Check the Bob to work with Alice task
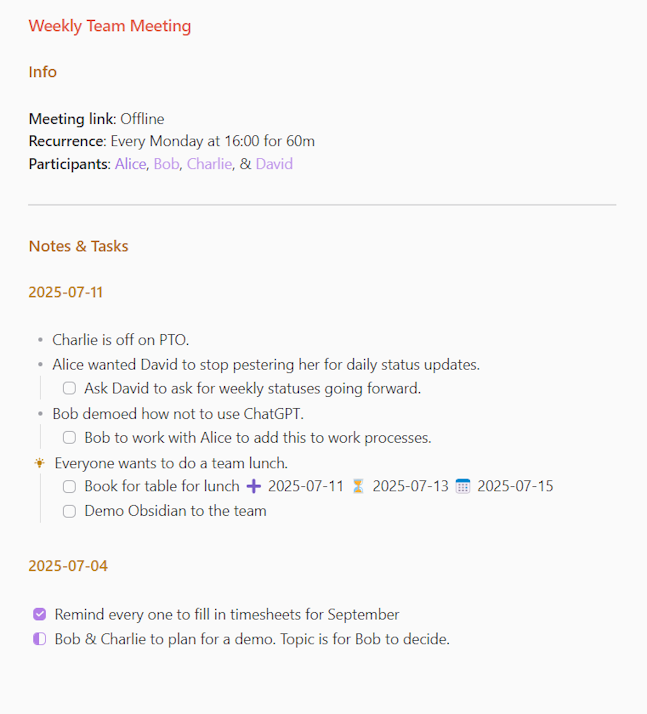The width and height of the screenshot is (647, 714). 69,438
